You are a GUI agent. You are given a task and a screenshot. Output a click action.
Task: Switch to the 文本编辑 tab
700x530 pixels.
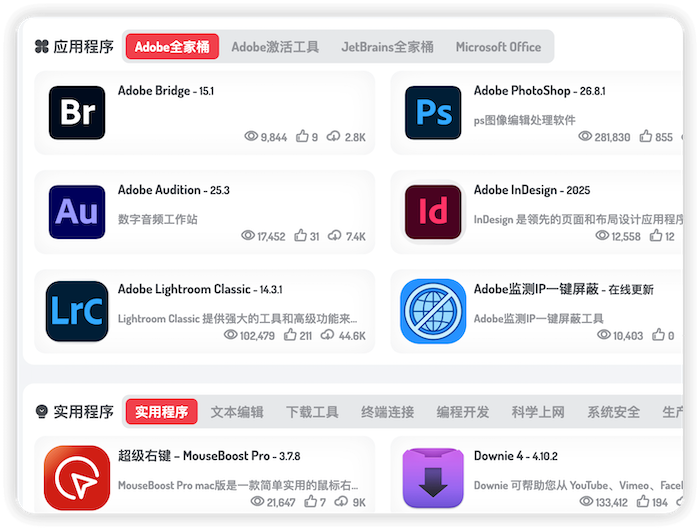[x=237, y=412]
